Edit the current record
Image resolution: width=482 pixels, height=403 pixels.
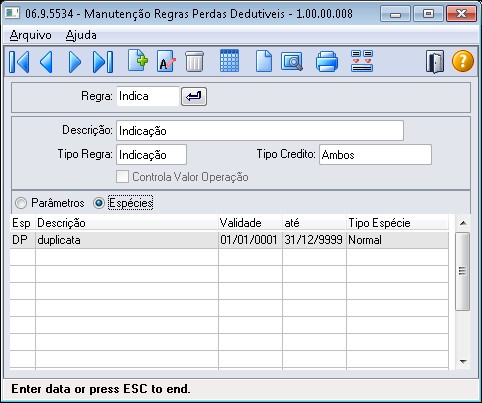(x=166, y=61)
